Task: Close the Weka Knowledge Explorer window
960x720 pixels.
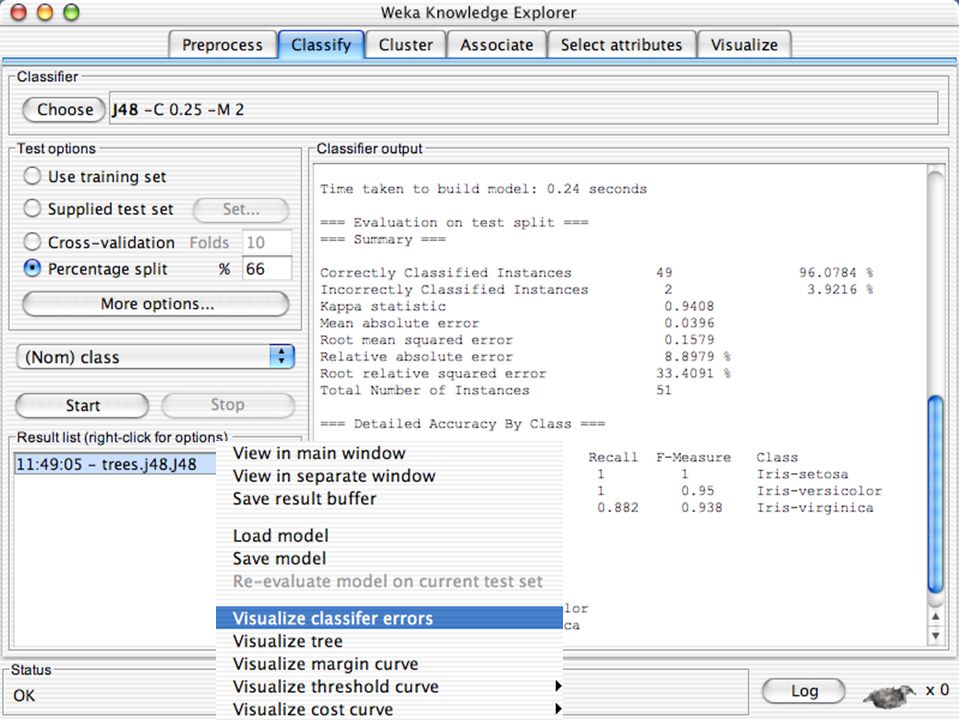Action: 18,12
